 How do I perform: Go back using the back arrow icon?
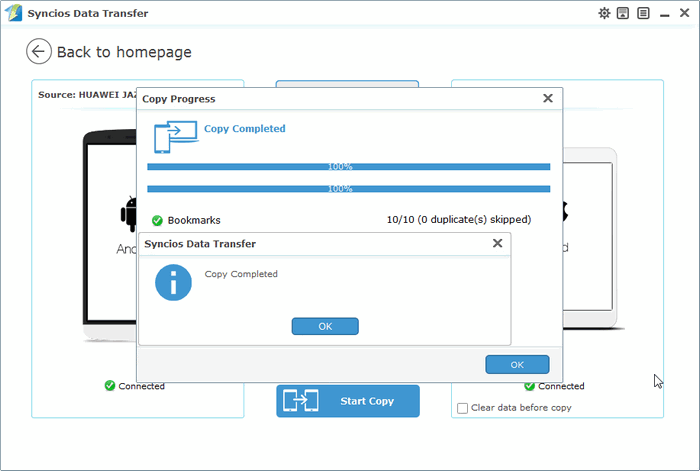[x=39, y=51]
